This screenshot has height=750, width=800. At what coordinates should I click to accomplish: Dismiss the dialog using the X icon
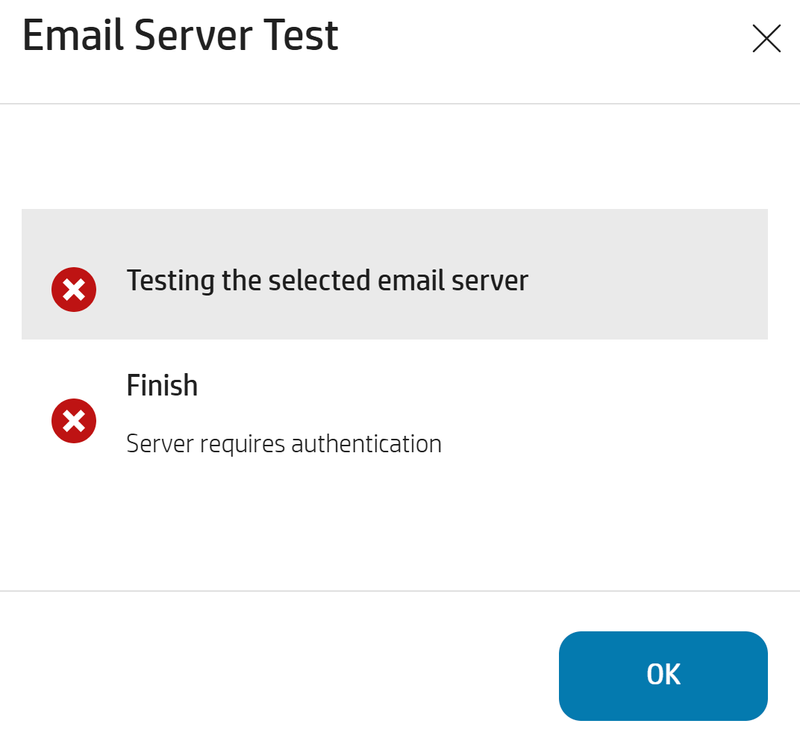pyautogui.click(x=766, y=39)
